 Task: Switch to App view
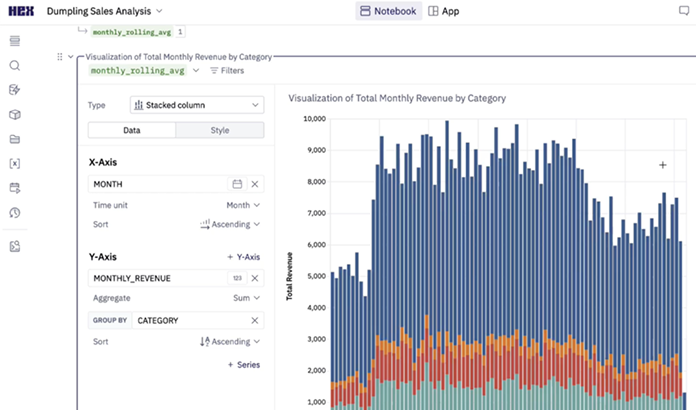[x=444, y=11]
